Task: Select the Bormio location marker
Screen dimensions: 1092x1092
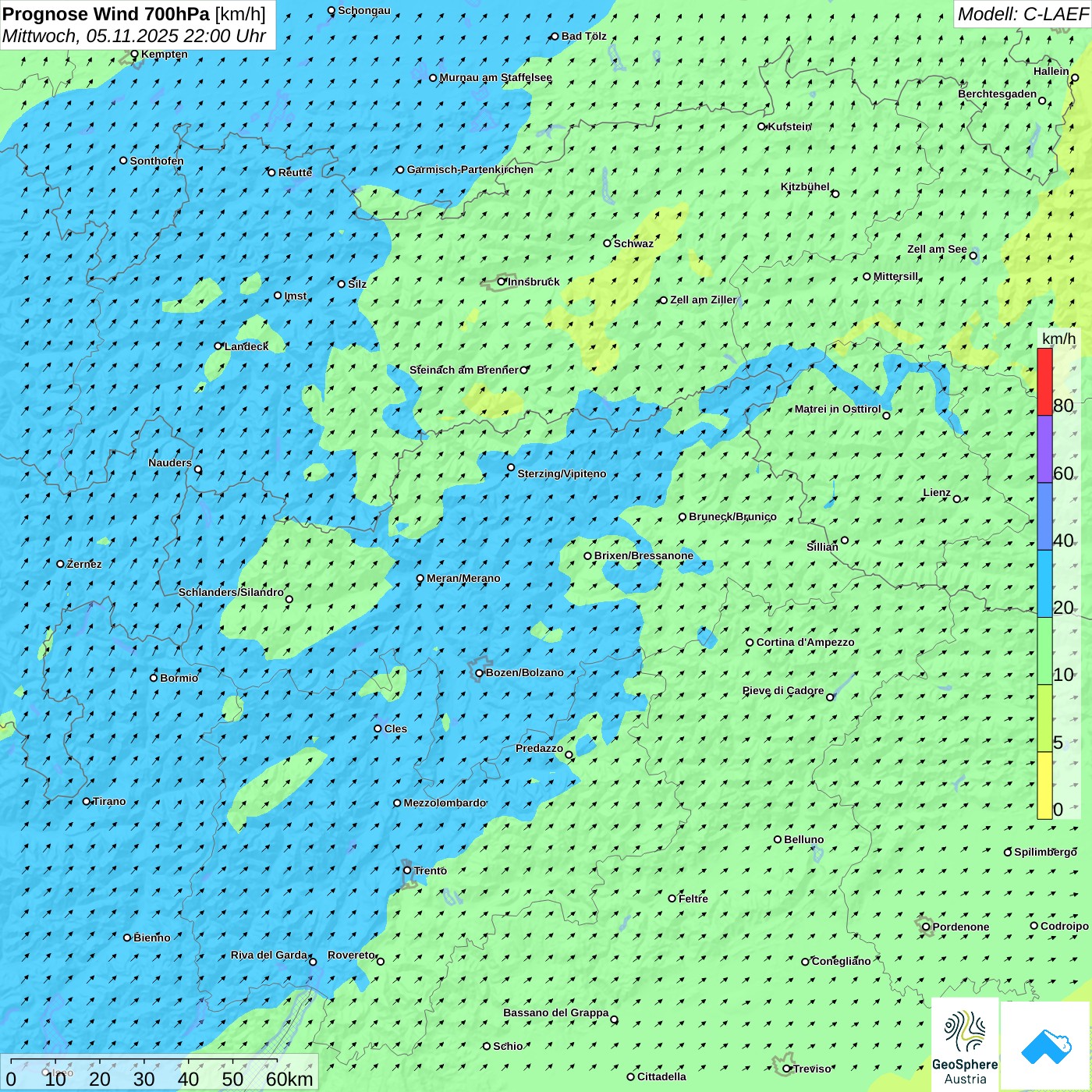Action: (154, 678)
